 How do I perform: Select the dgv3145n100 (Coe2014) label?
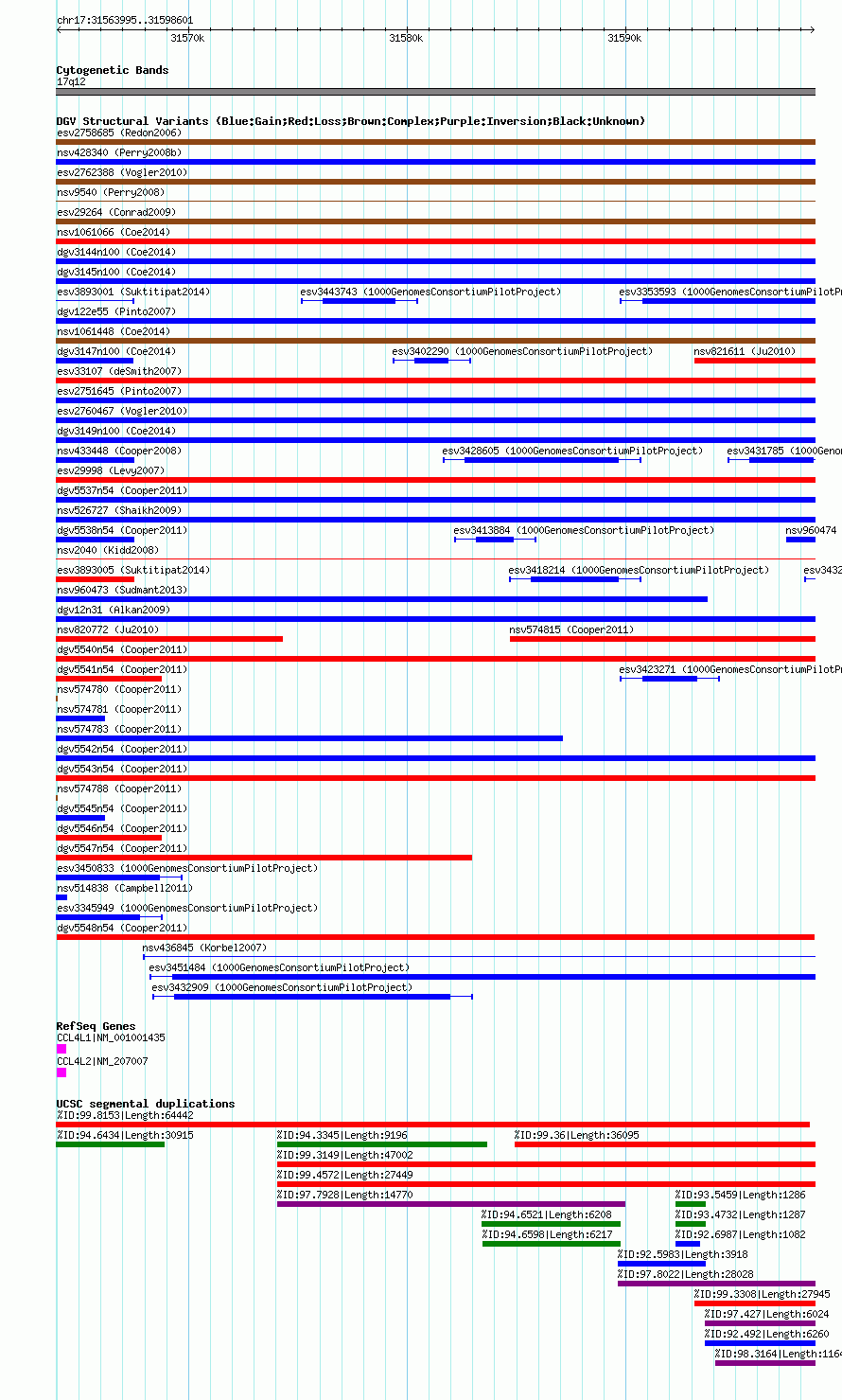[116, 272]
